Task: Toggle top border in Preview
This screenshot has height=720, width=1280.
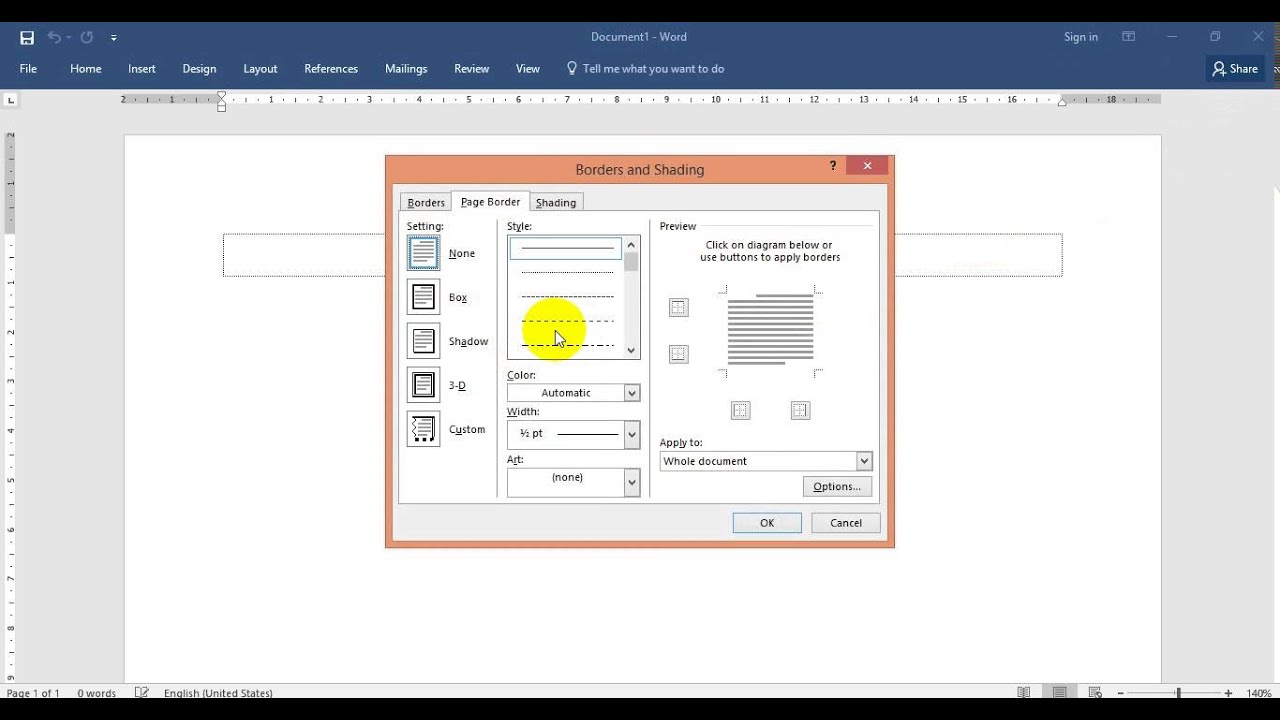Action: 679,308
